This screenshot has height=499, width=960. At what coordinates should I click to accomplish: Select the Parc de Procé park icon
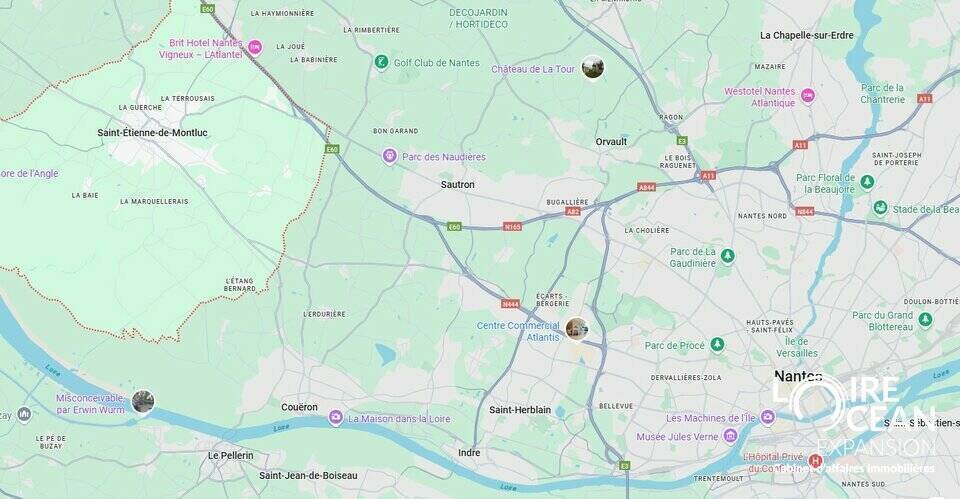717,345
